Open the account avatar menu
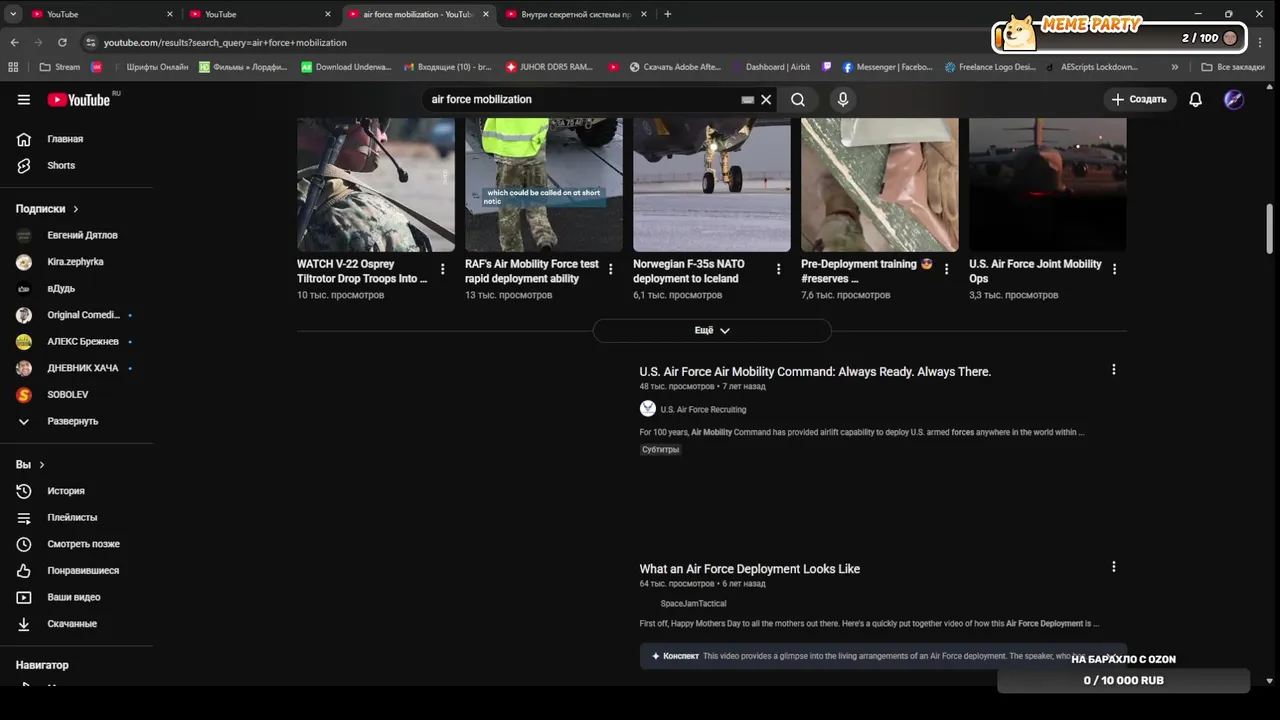The height and width of the screenshot is (720, 1280). 1234,99
